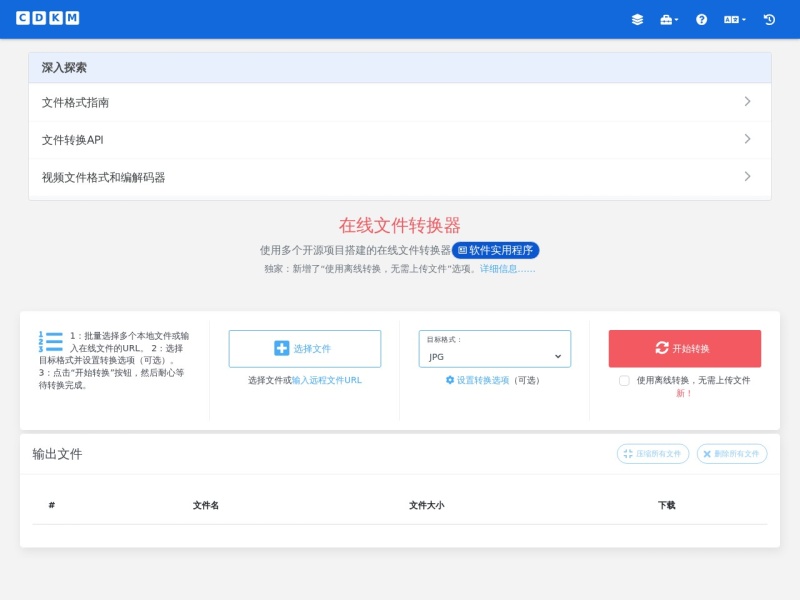Click the numbered list steps icon
The width and height of the screenshot is (800, 600).
point(51,342)
